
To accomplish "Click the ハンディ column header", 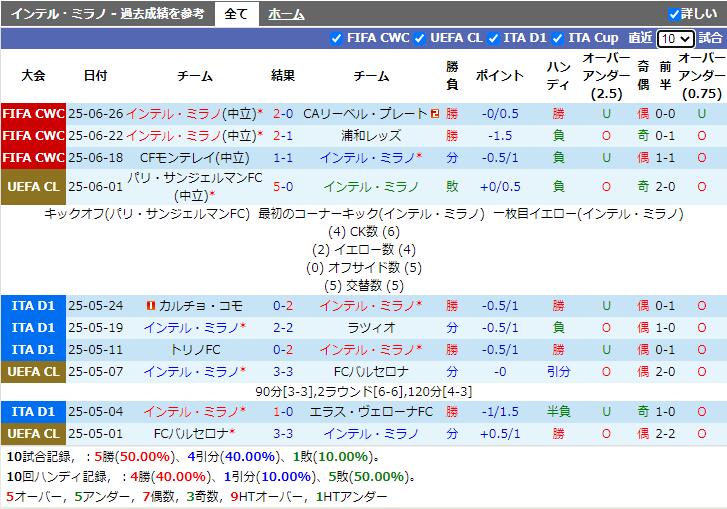I will [x=558, y=76].
